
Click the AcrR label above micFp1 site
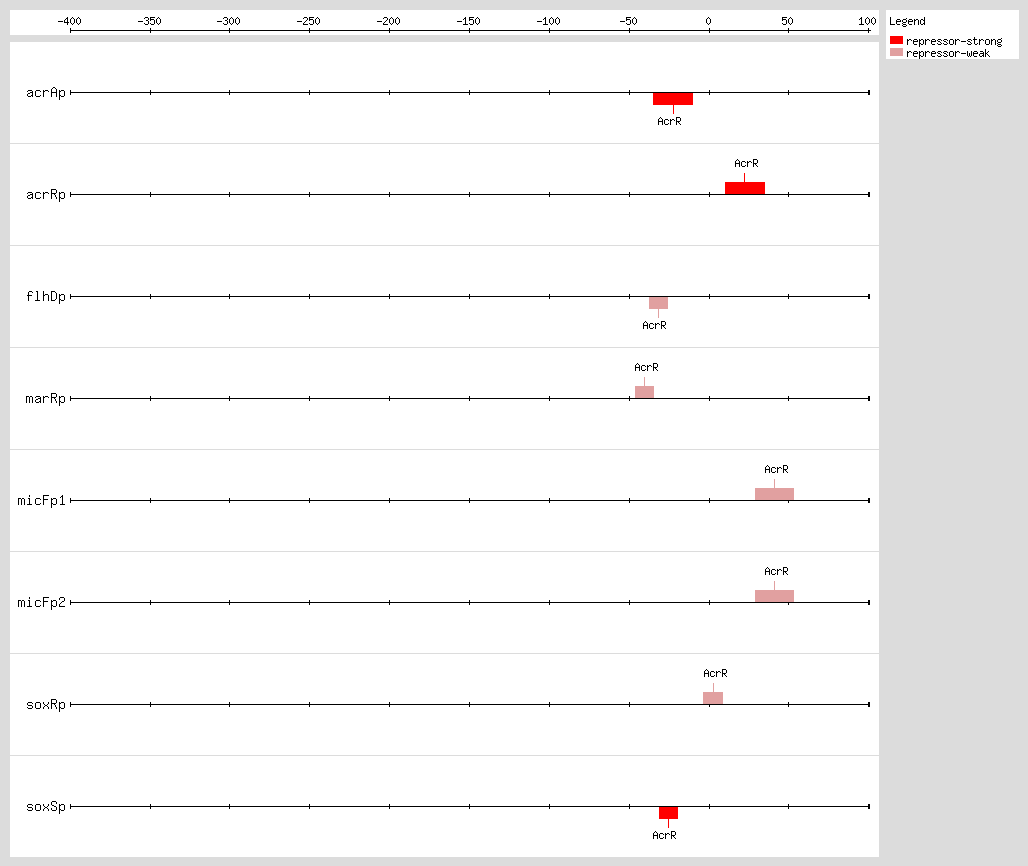point(776,469)
